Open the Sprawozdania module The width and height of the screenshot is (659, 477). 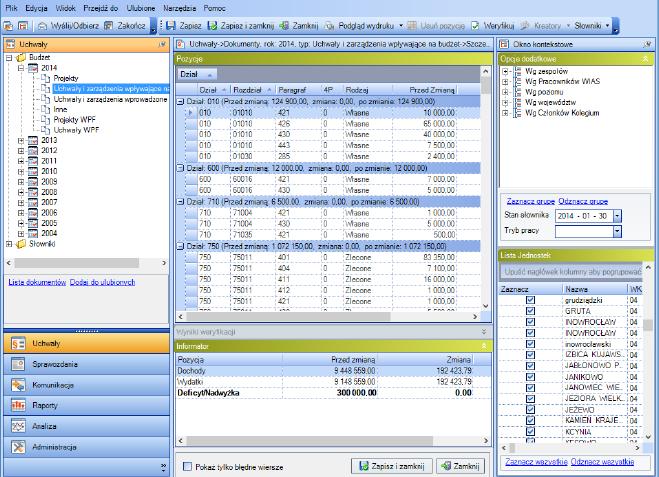[87, 364]
